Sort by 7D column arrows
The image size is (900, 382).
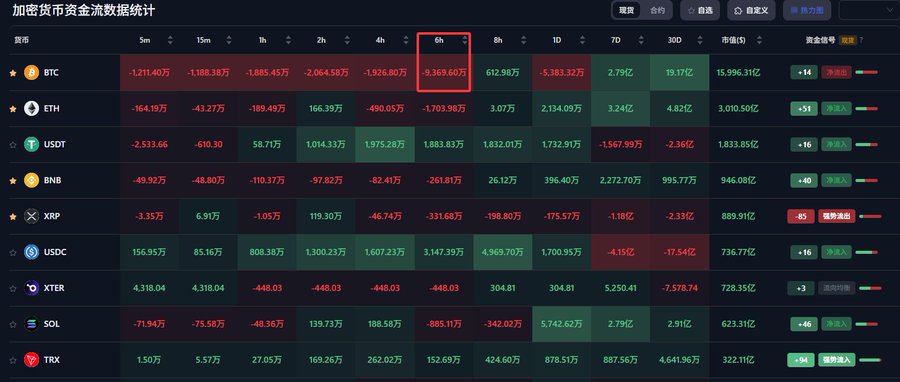tap(641, 40)
